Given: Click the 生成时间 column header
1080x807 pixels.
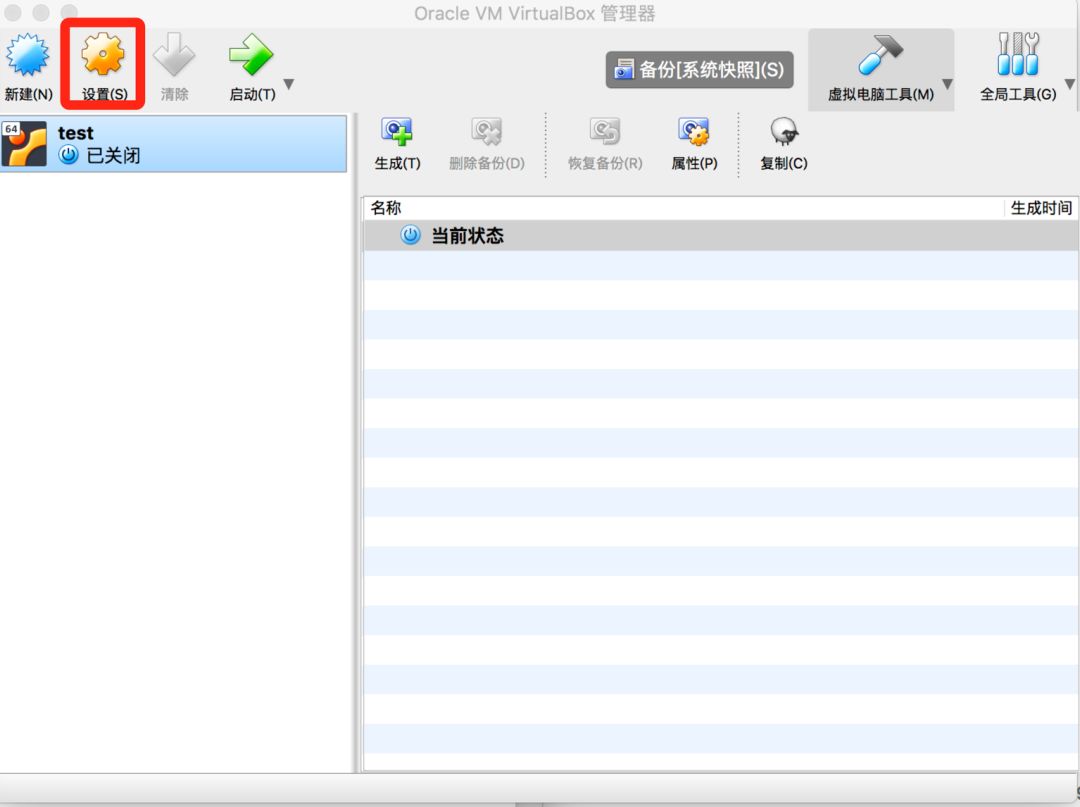Looking at the screenshot, I should pos(1041,208).
